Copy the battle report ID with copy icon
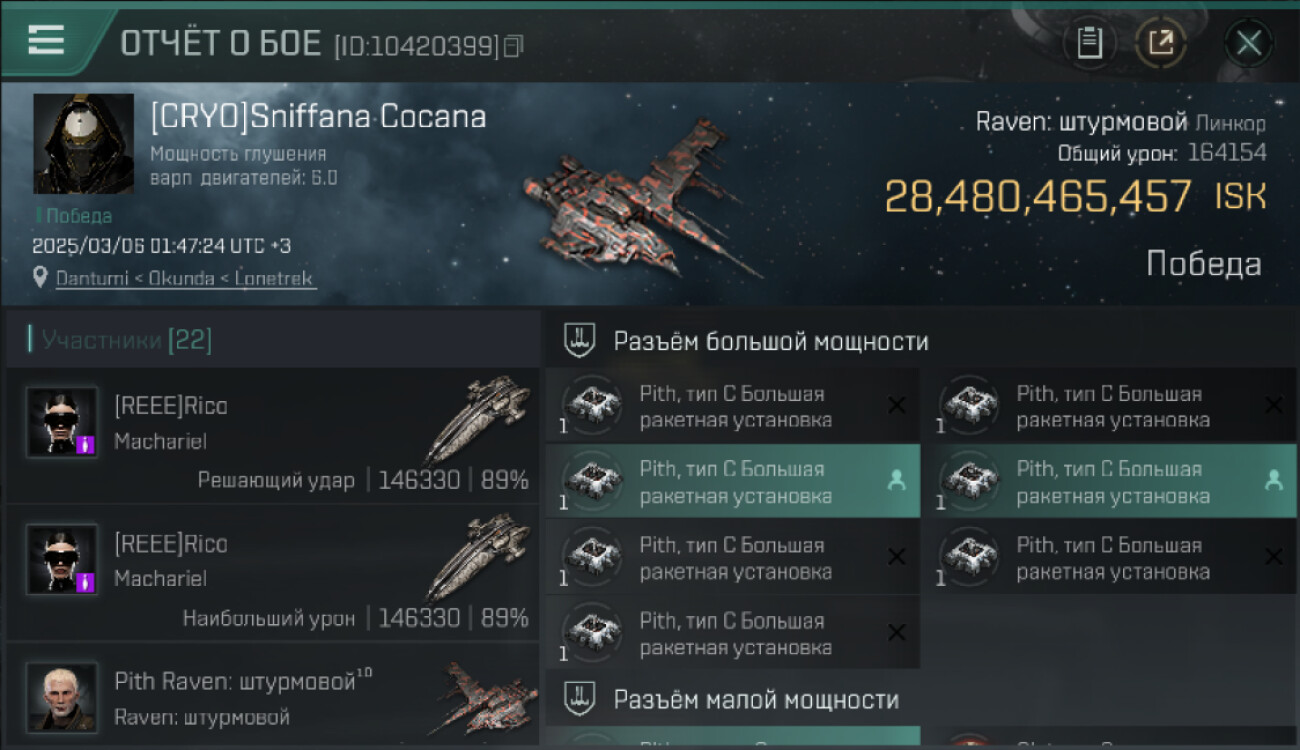This screenshot has width=1300, height=750. [513, 46]
